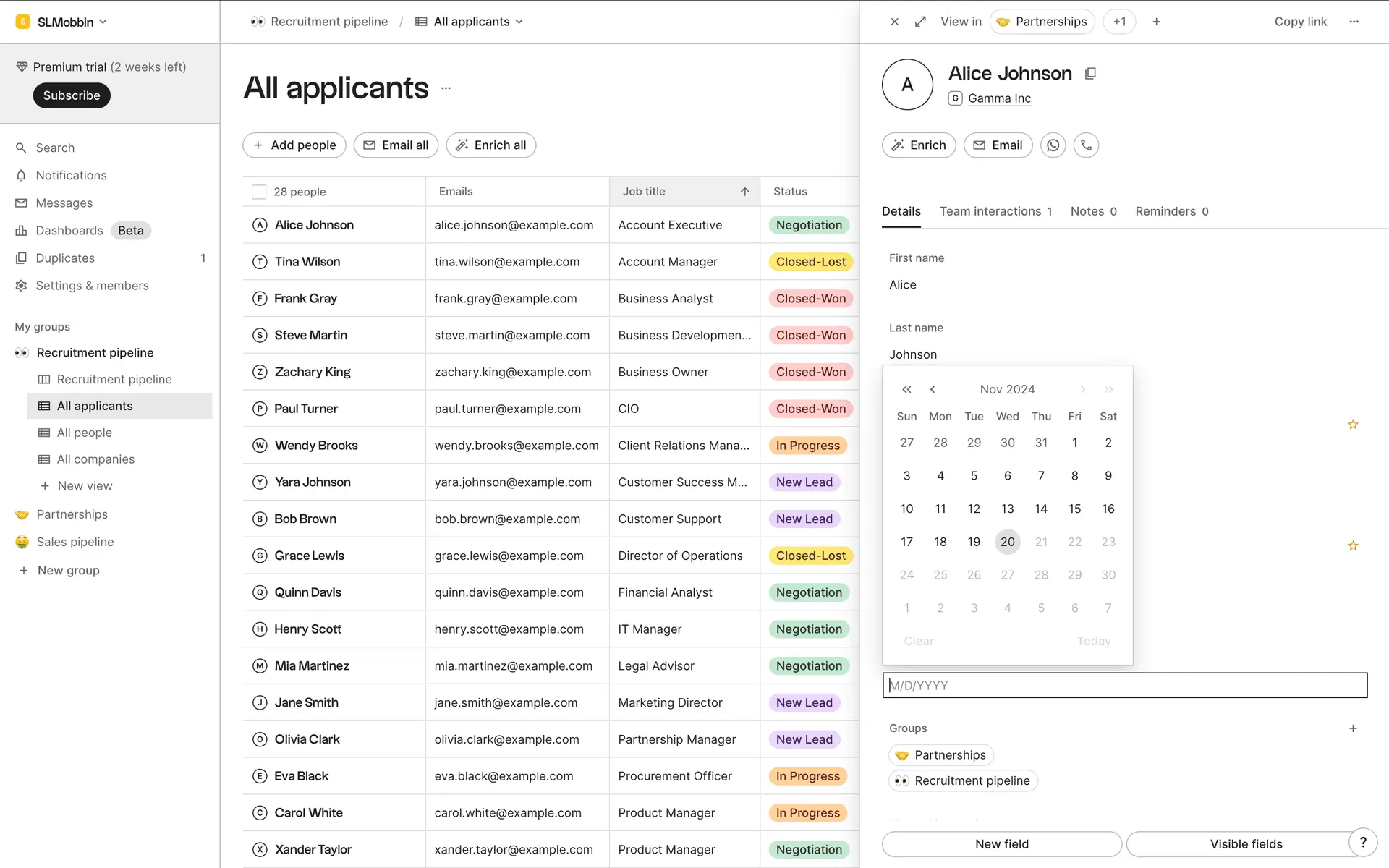Toggle the upper favorite star in details
Screen dimensions: 1389x868
tap(1353, 425)
